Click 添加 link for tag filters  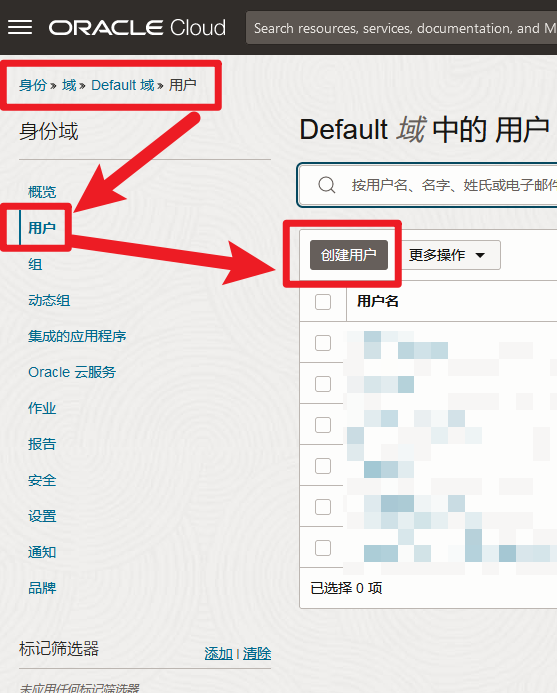click(x=218, y=653)
